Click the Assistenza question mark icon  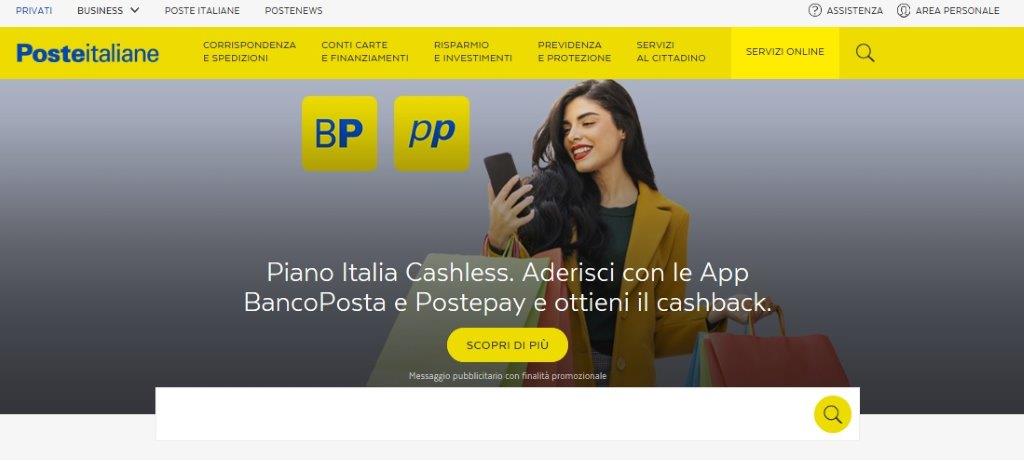(x=814, y=10)
